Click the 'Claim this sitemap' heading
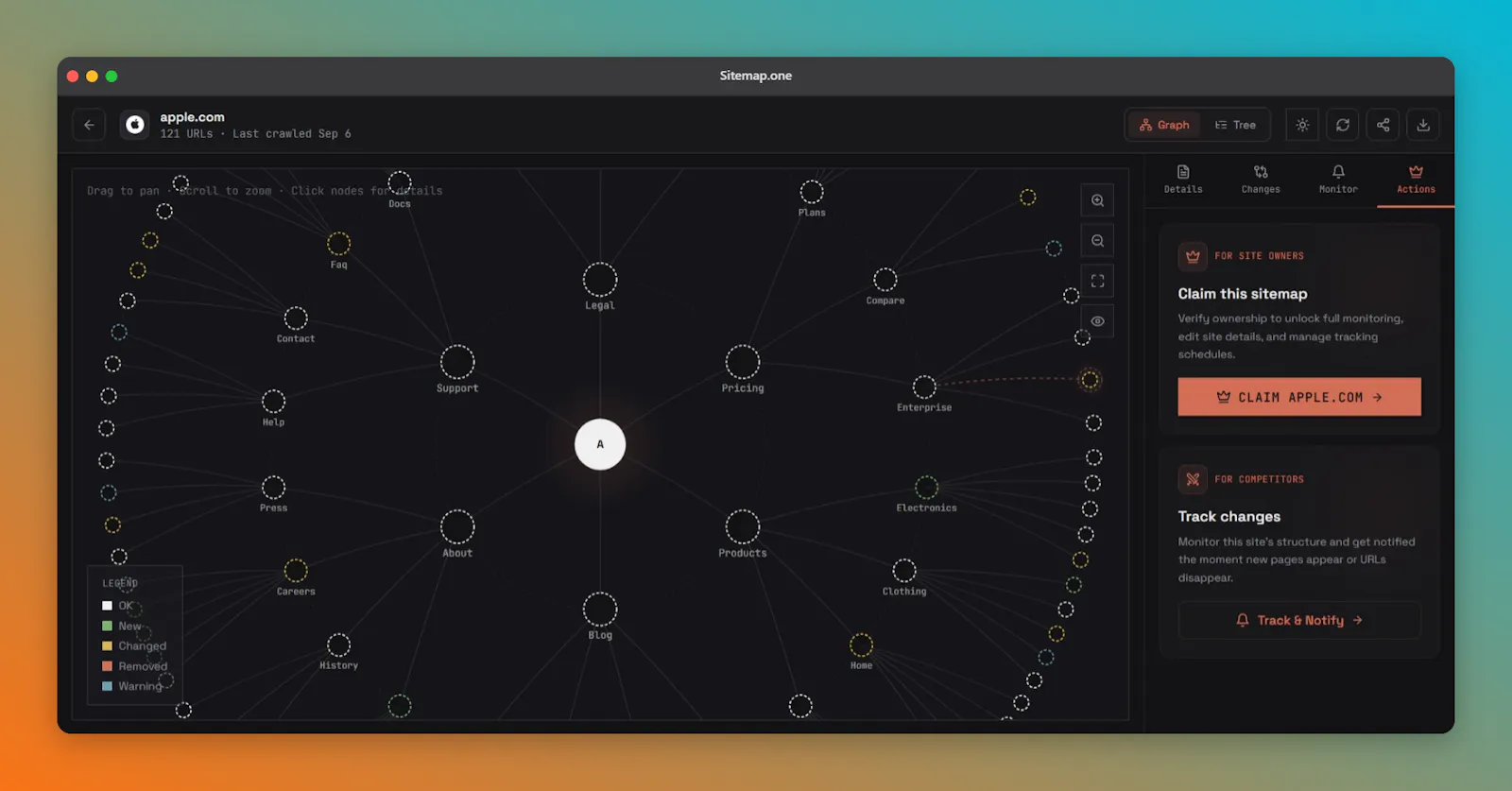Screen dimensions: 1512x791 (1243, 294)
